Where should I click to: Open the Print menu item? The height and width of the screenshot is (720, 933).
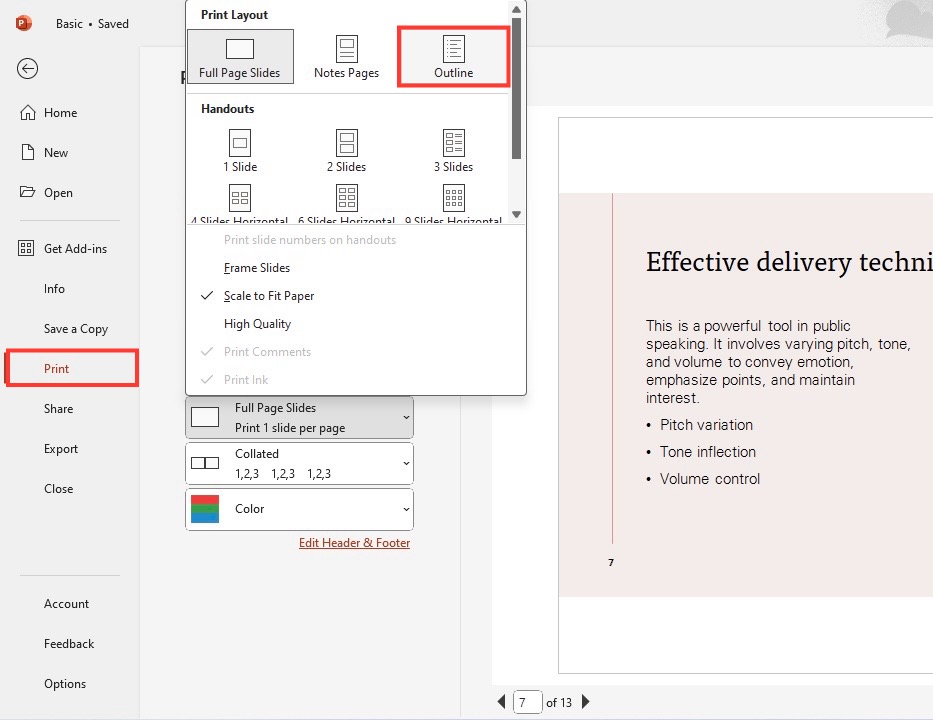click(71, 368)
